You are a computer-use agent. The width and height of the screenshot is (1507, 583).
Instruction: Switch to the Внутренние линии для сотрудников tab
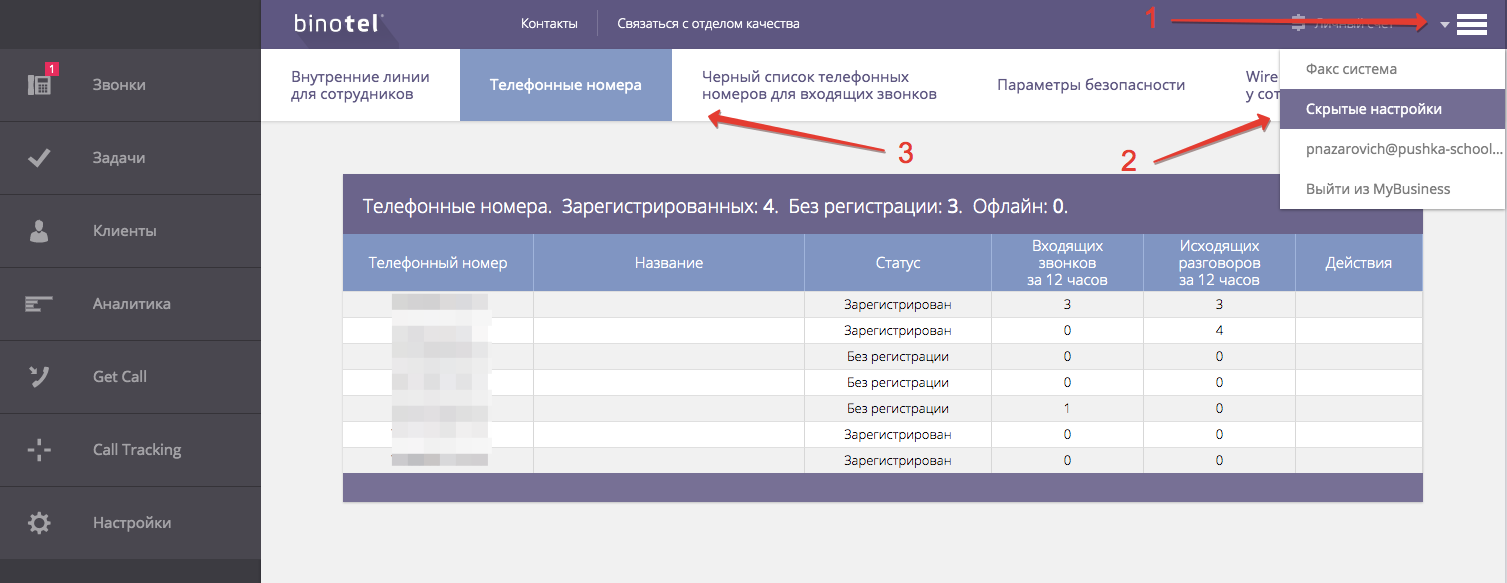(x=360, y=85)
